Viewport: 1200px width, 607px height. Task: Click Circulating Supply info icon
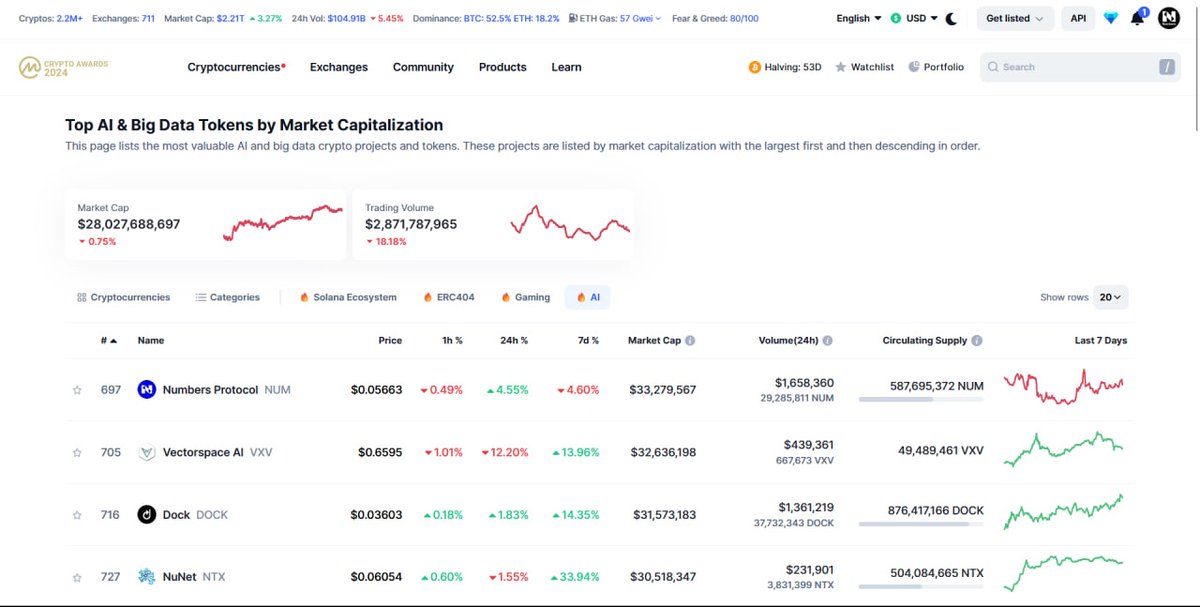(x=977, y=340)
